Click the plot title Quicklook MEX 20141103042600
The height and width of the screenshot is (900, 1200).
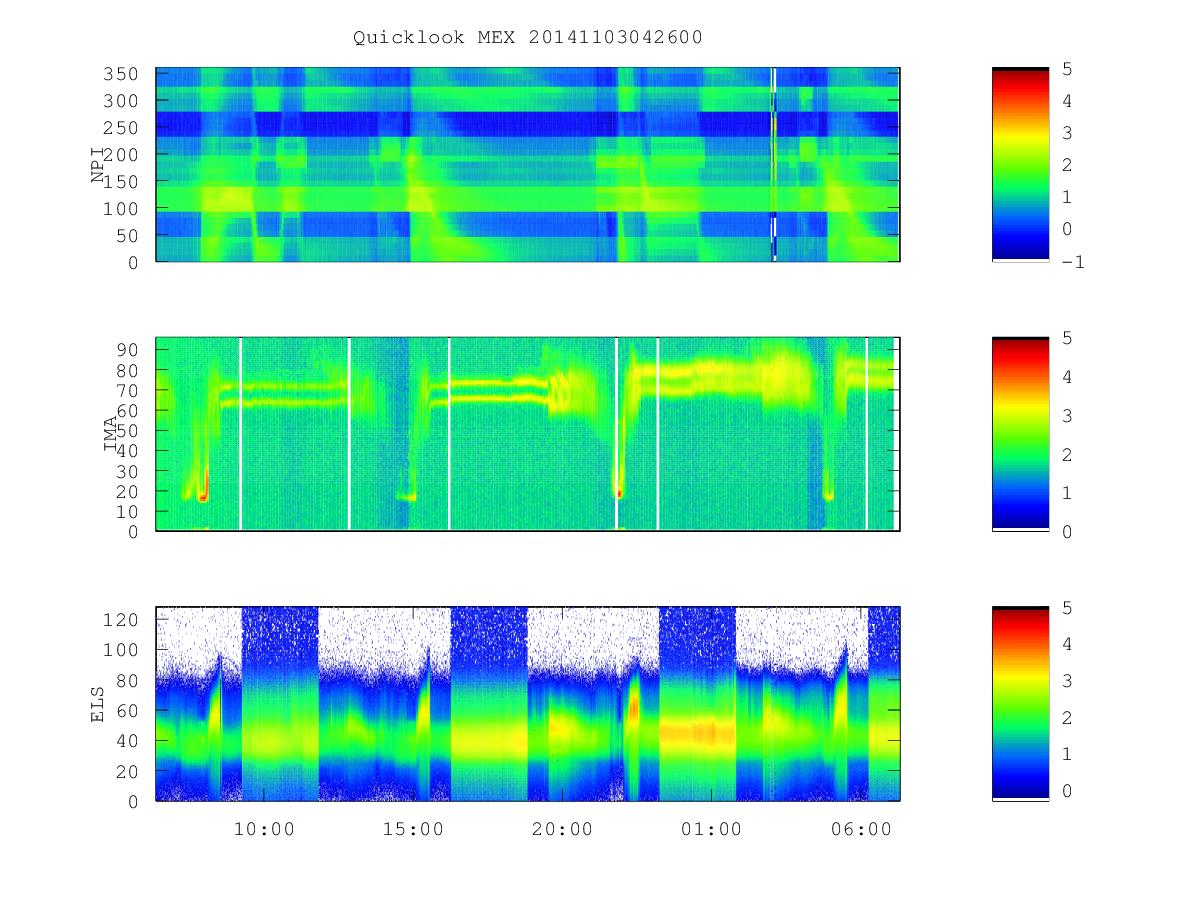tap(528, 37)
